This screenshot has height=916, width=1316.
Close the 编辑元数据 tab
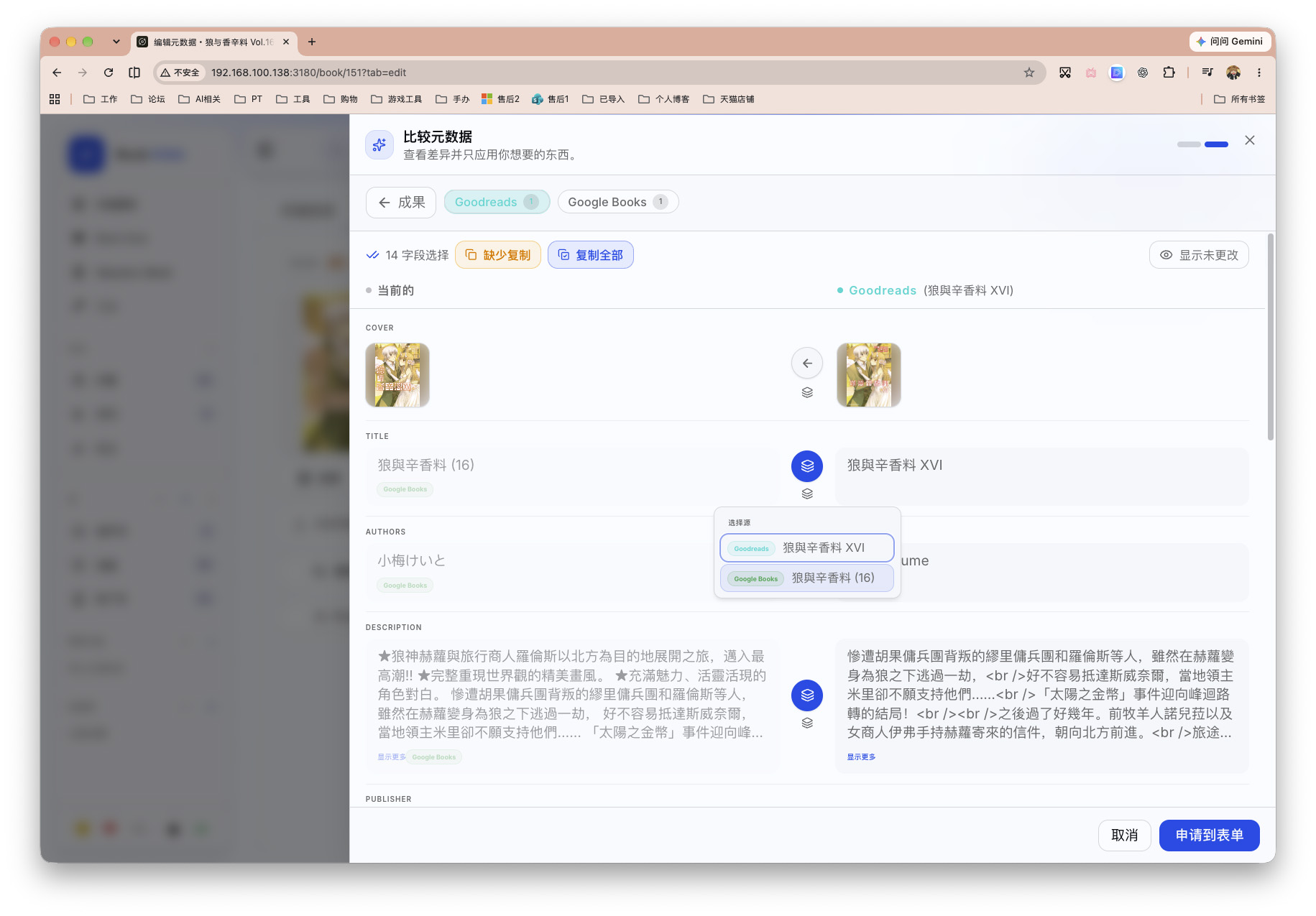click(286, 42)
